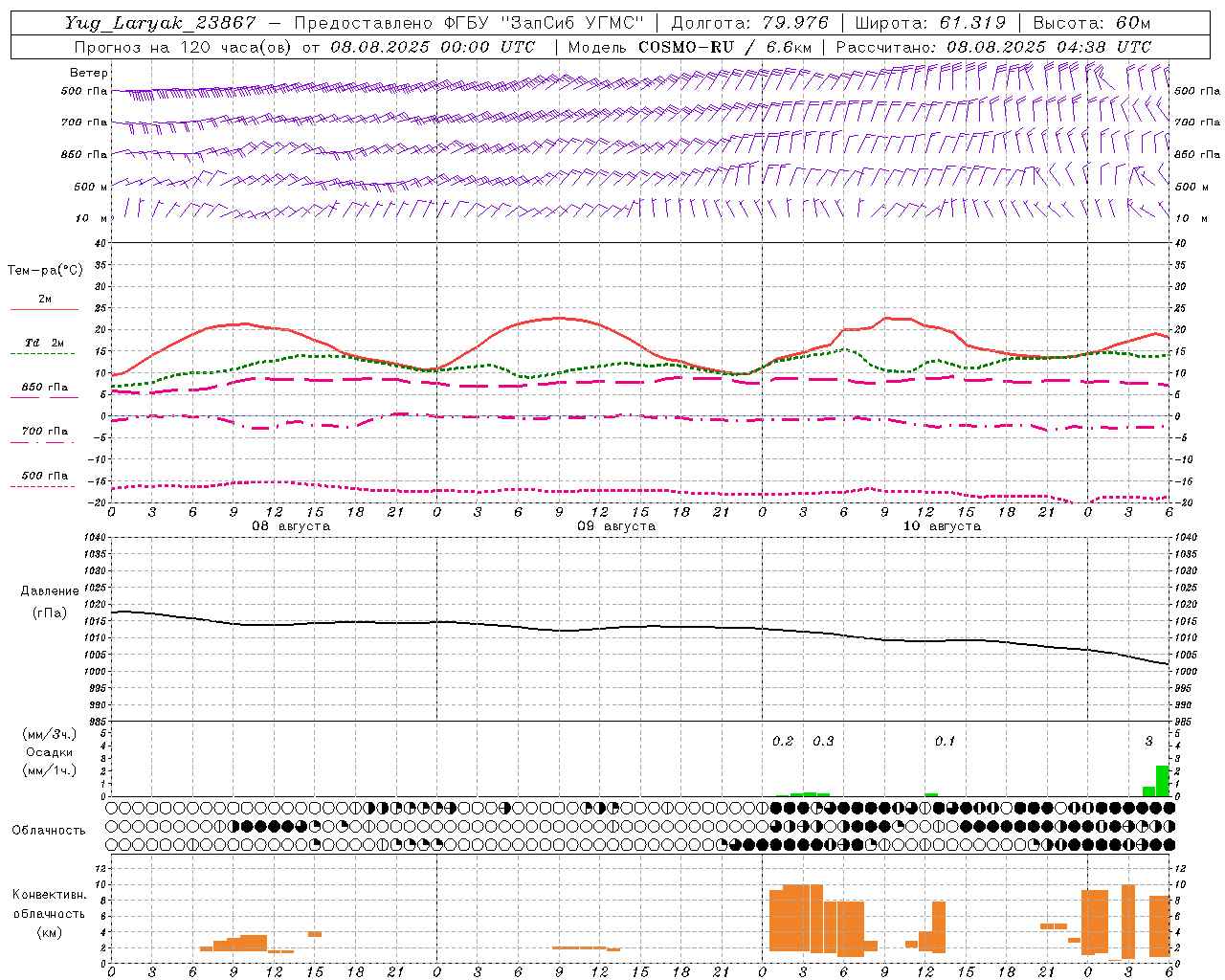Click the 0.2 precipitation amount

[783, 741]
